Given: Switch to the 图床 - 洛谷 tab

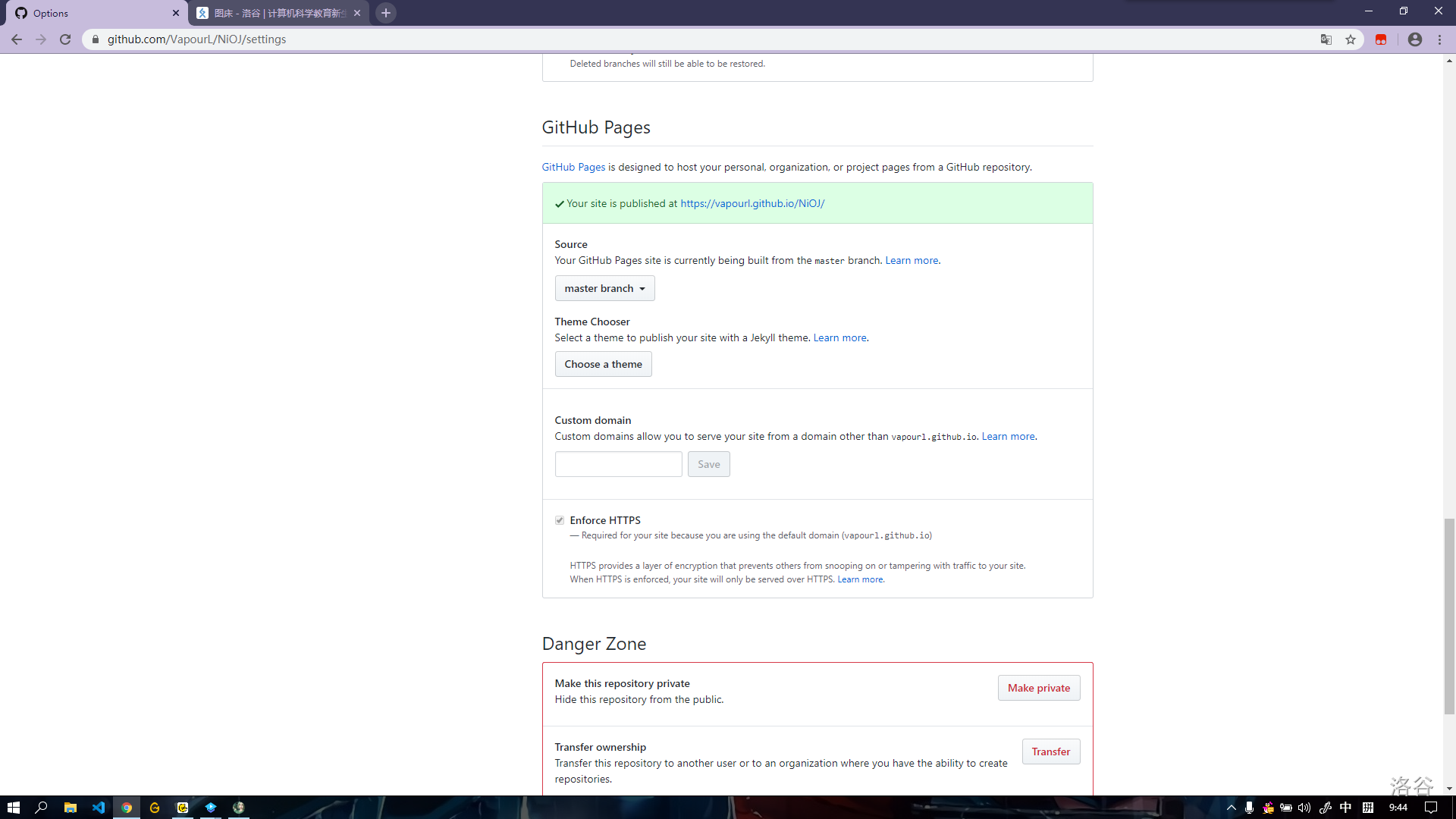Looking at the screenshot, I should (x=279, y=13).
